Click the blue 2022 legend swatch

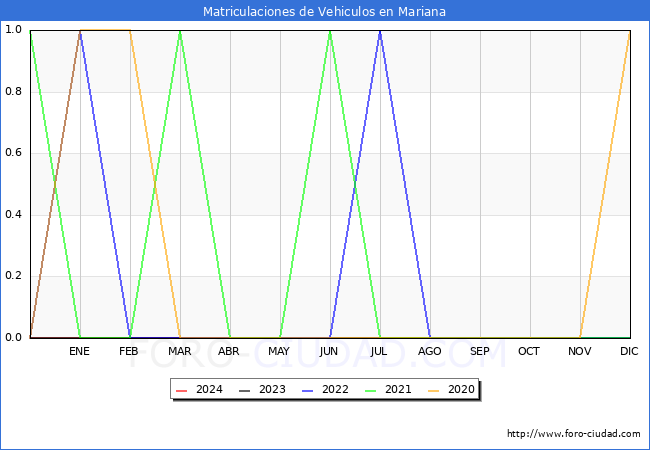pos(308,391)
